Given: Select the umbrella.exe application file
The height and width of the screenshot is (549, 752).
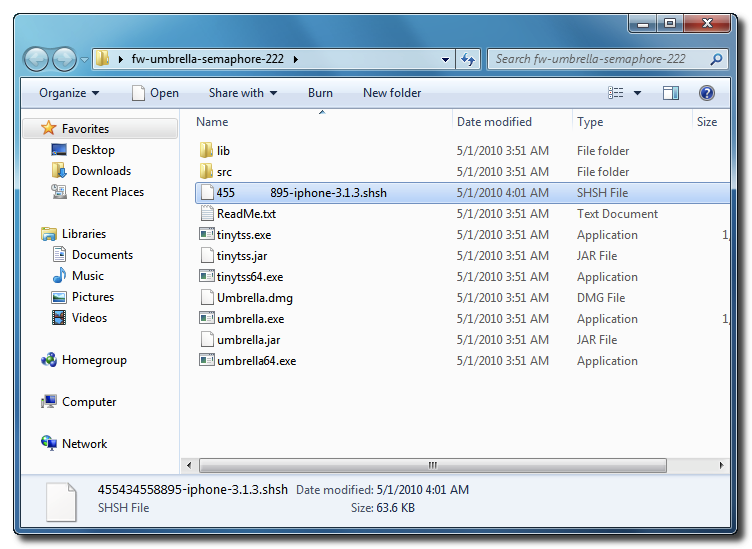Looking at the screenshot, I should (x=250, y=319).
